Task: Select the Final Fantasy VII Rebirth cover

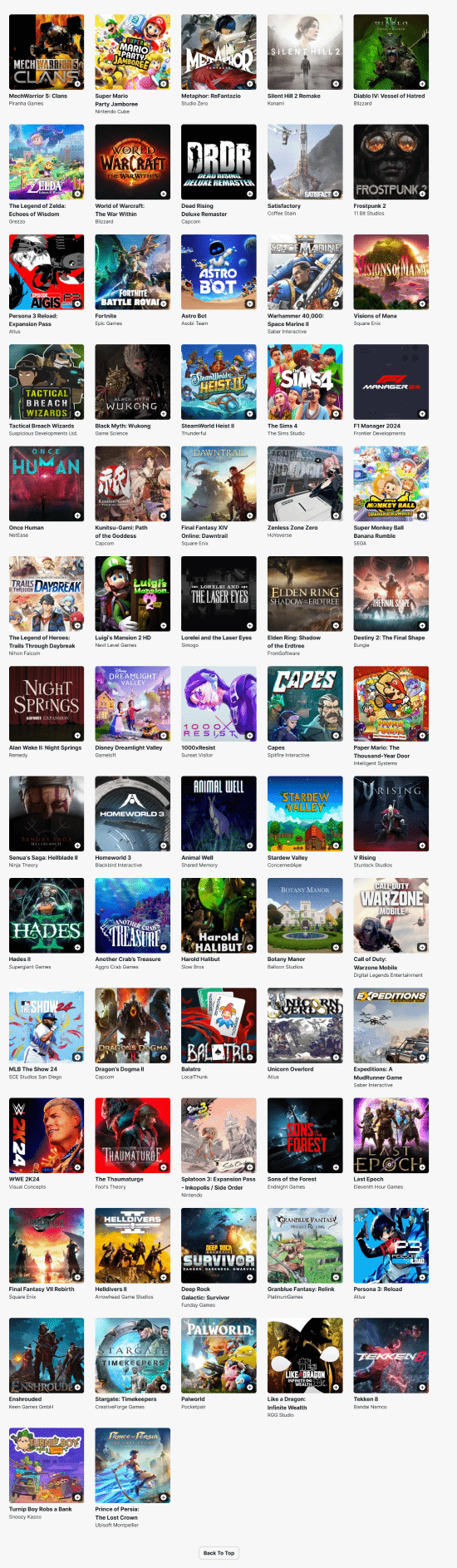Action: 47,1245
